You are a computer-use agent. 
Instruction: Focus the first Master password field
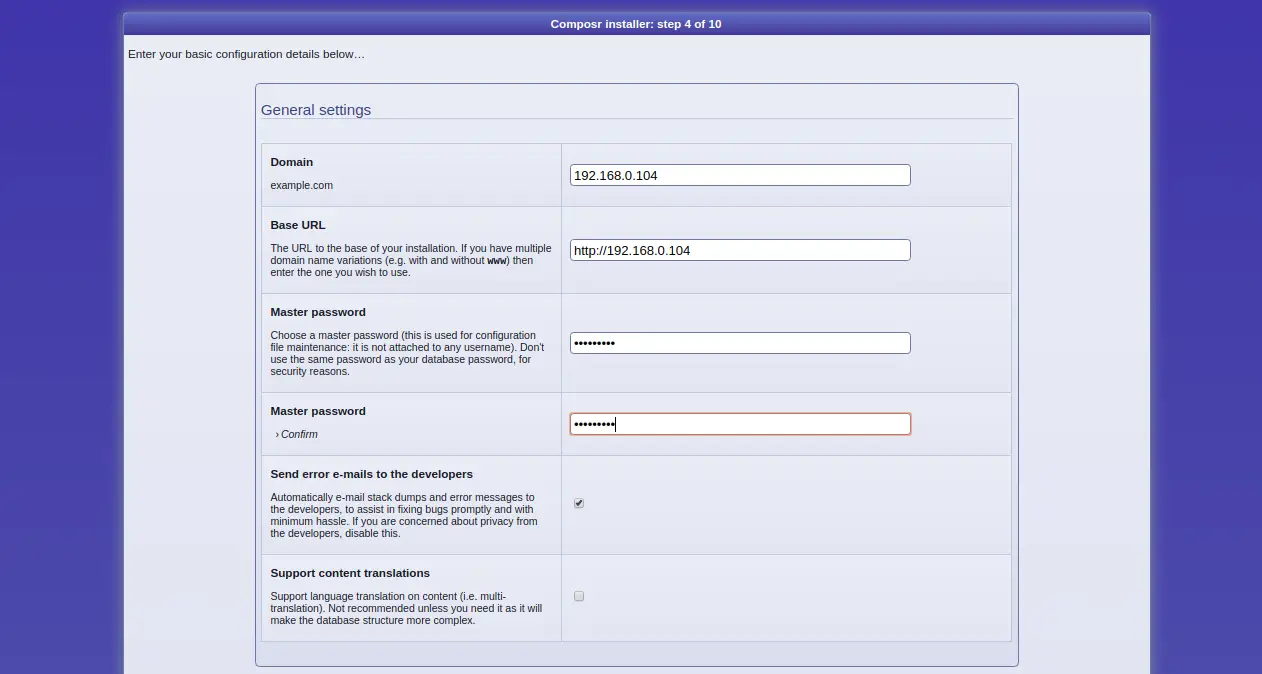point(740,343)
